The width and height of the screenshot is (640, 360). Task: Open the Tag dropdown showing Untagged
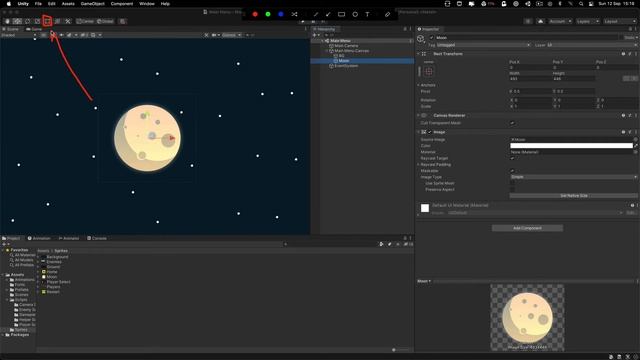(x=483, y=45)
